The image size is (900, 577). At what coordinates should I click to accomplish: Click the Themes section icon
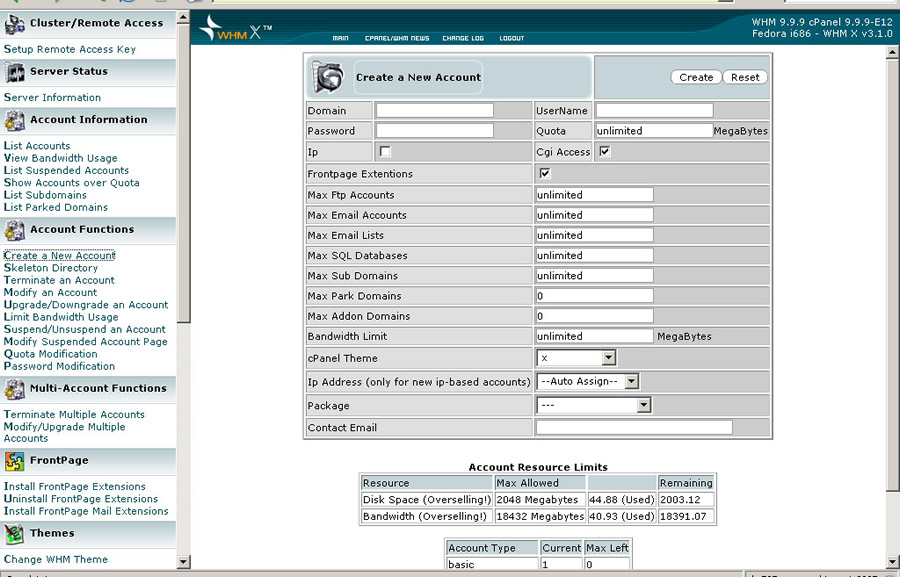(x=14, y=534)
